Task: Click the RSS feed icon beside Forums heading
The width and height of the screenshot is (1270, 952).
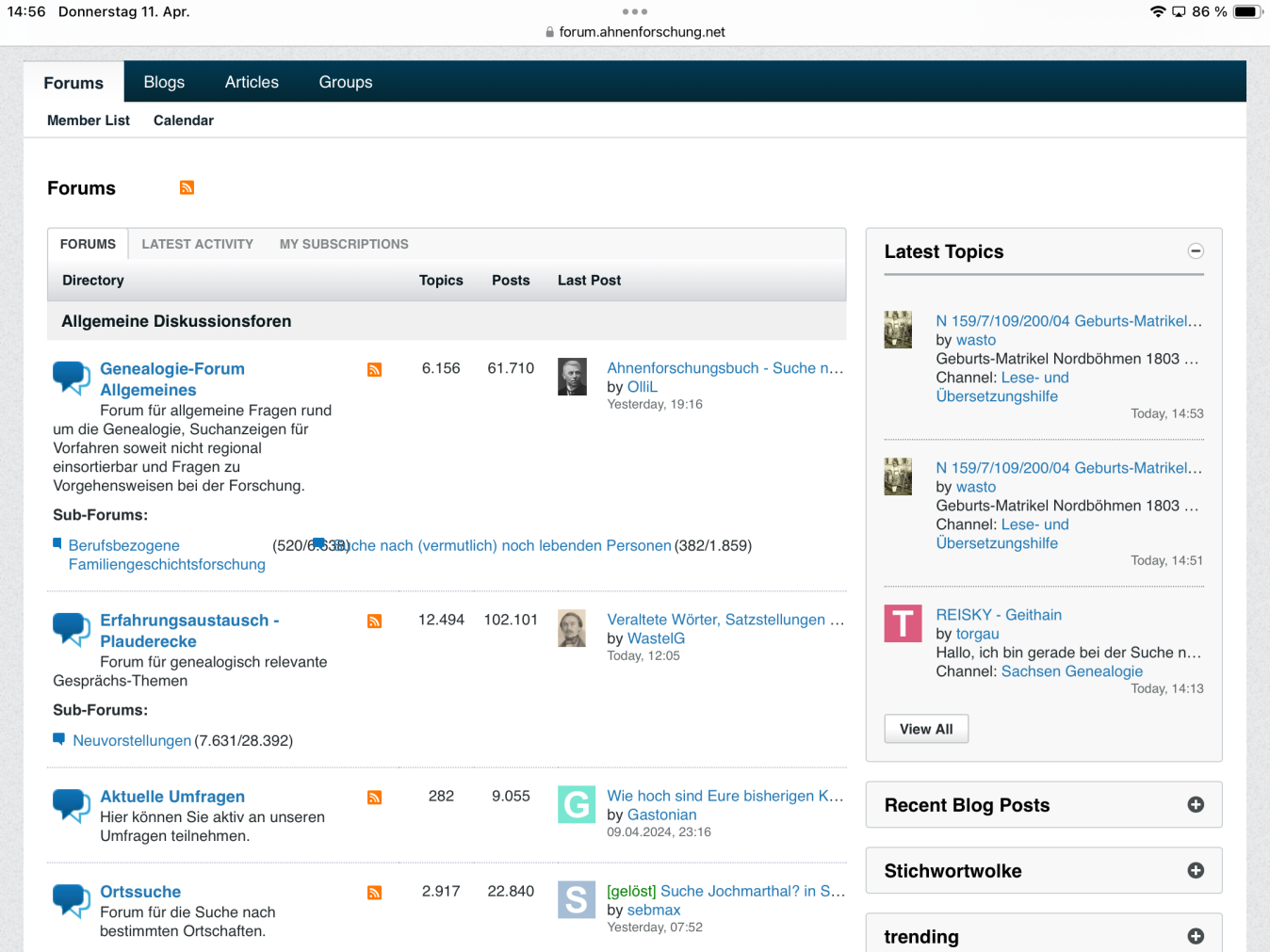Action: click(187, 187)
